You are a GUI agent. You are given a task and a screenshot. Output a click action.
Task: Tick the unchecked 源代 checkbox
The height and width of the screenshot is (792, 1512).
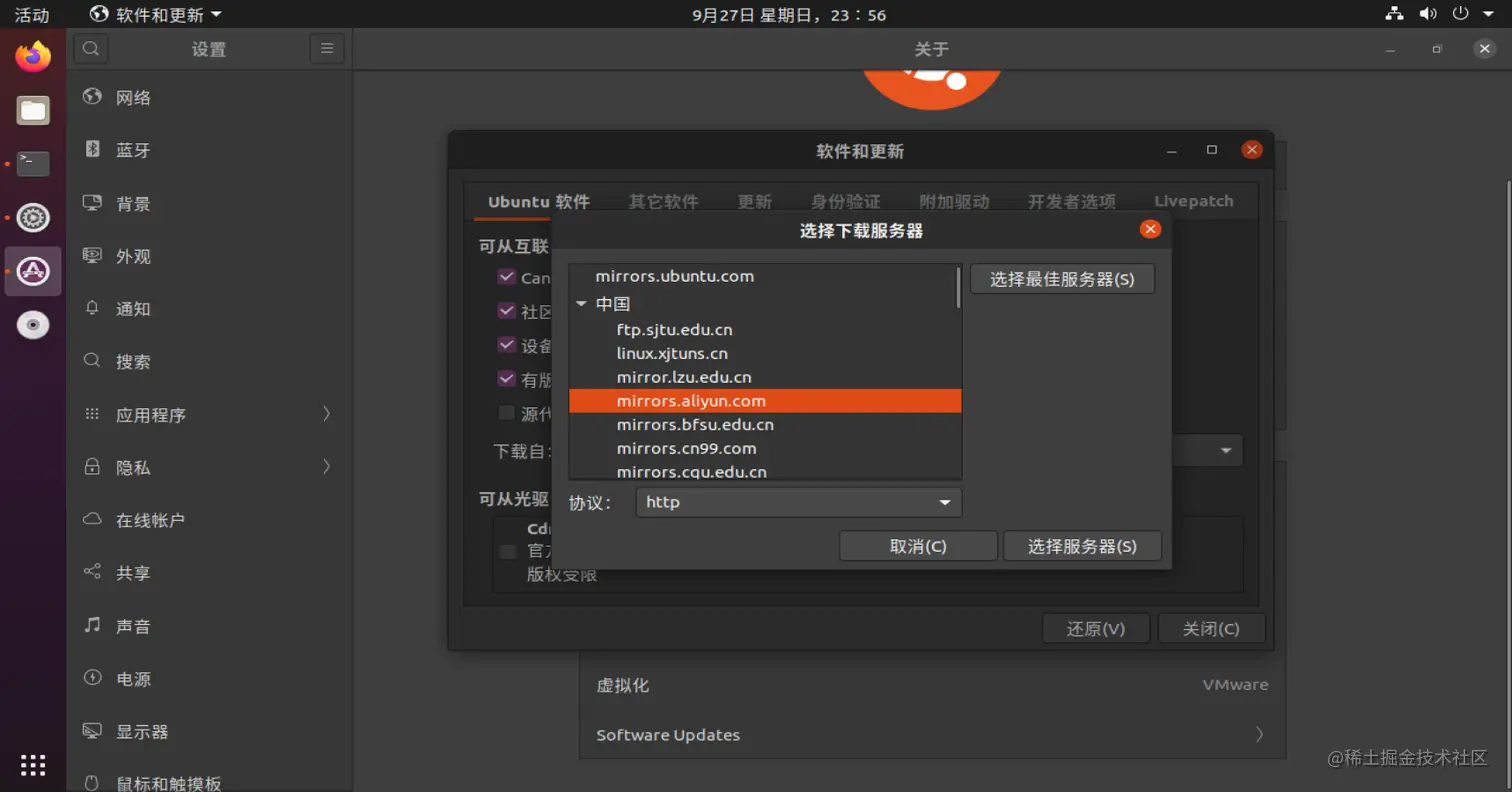(x=506, y=413)
